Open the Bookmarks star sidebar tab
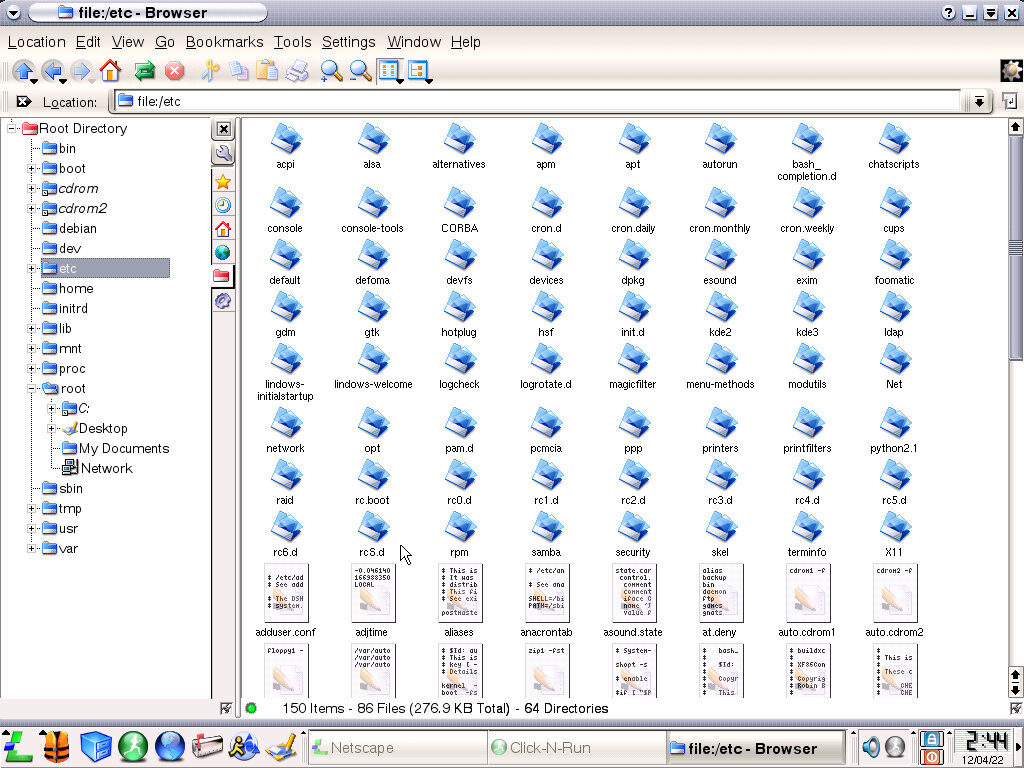The width and height of the screenshot is (1024, 768). [223, 181]
